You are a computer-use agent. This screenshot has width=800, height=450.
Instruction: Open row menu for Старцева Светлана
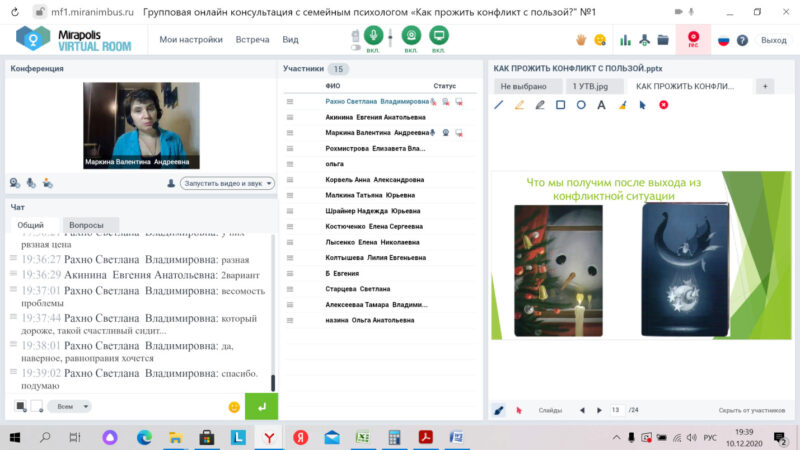coord(290,289)
